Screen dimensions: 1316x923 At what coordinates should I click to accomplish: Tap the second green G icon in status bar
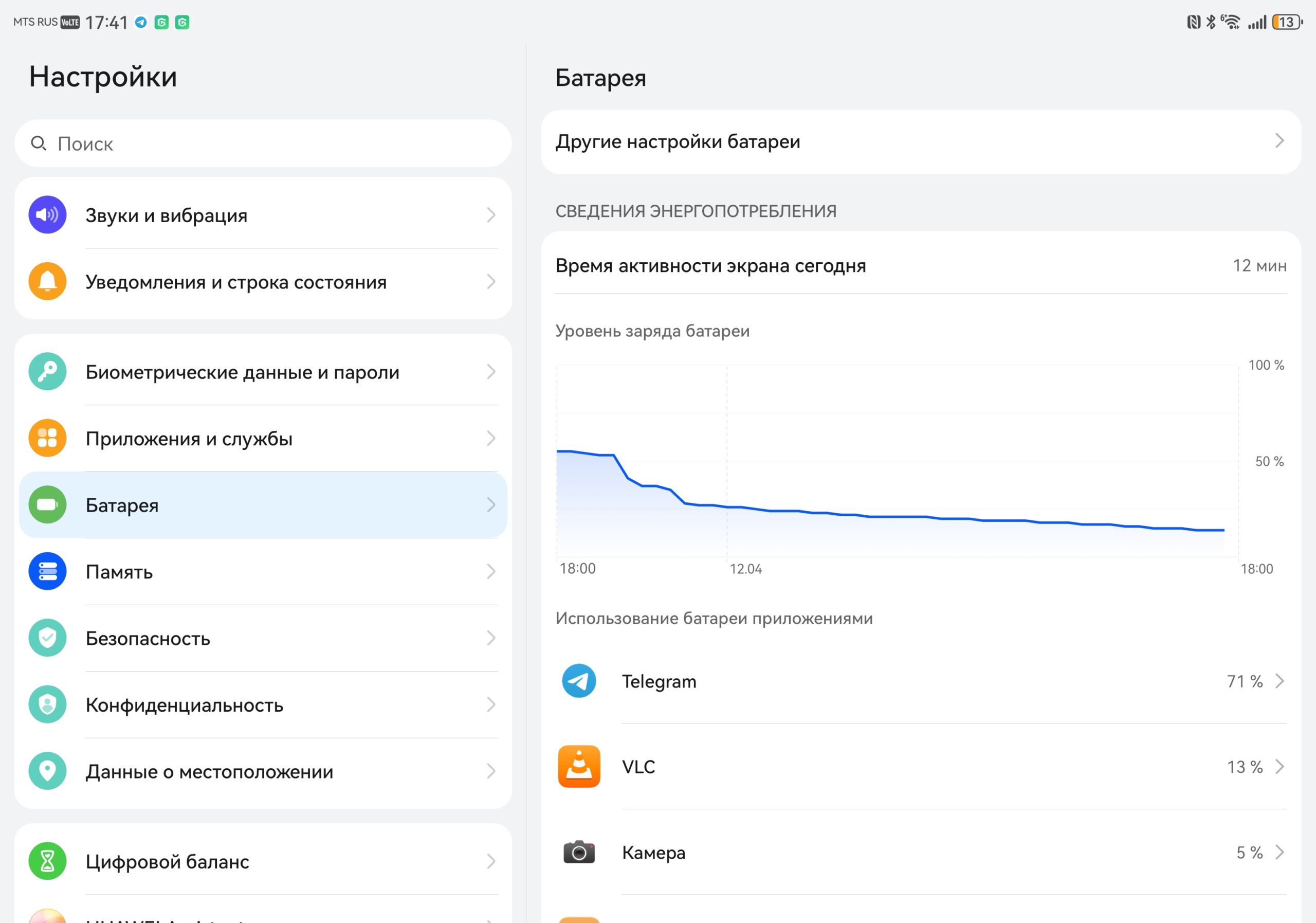point(182,22)
